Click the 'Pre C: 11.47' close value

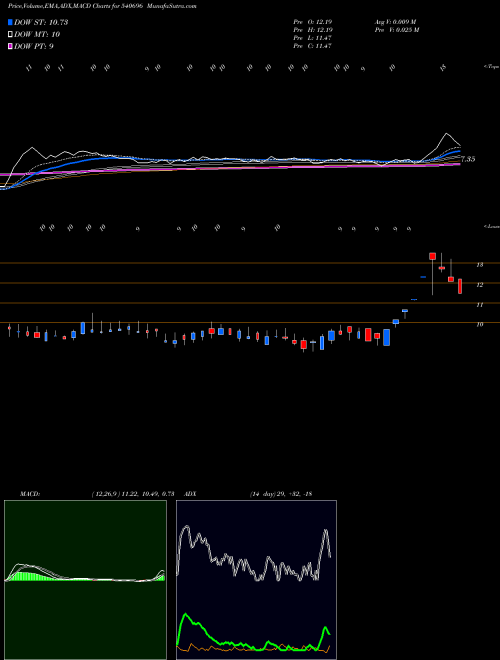pos(313,46)
